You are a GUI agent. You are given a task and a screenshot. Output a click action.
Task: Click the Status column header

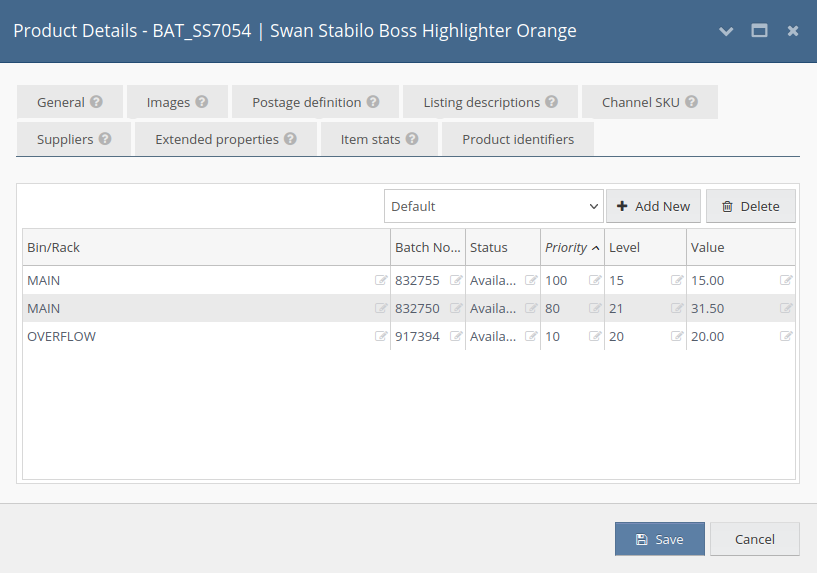tap(503, 247)
